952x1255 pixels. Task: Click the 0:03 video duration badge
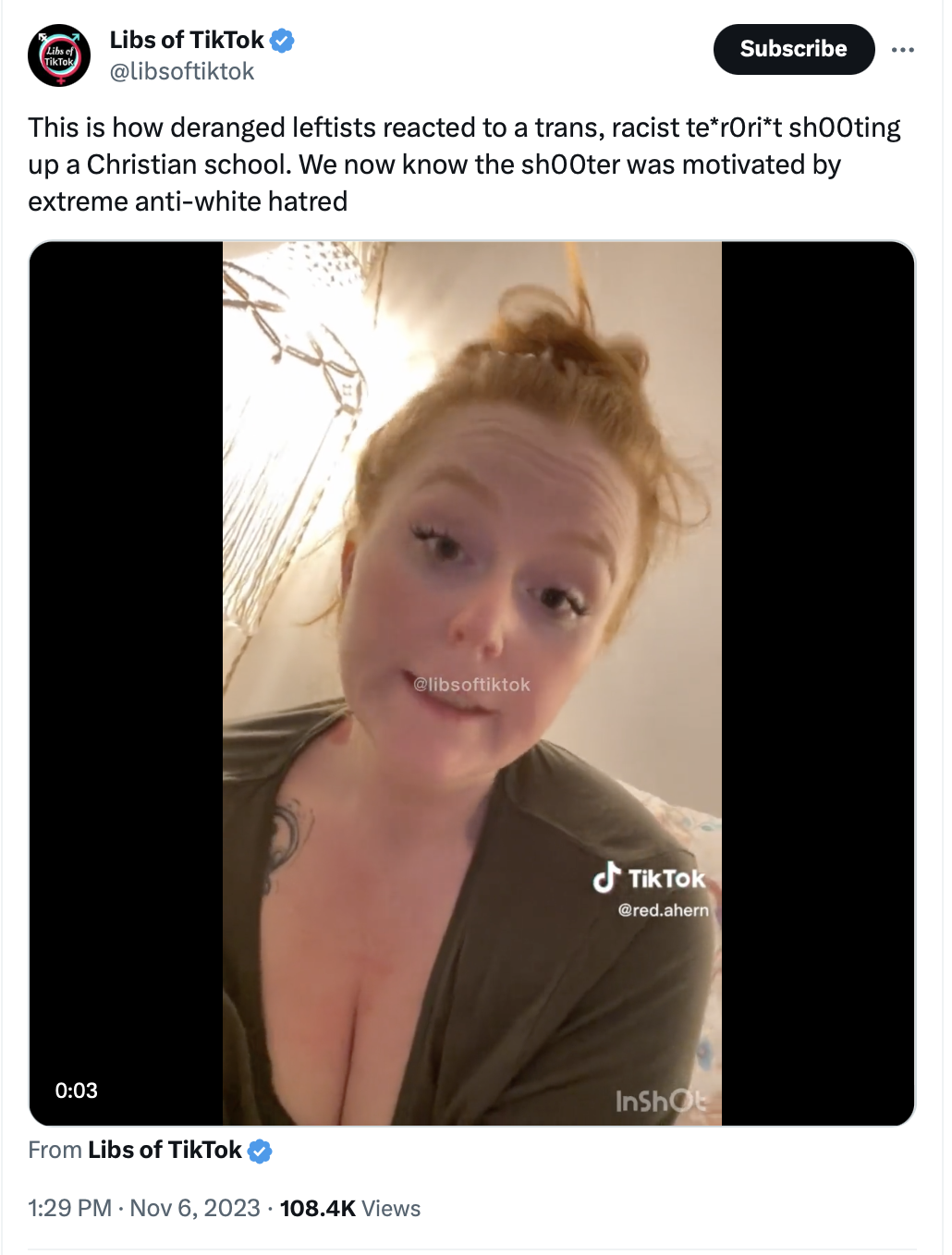tap(77, 1091)
